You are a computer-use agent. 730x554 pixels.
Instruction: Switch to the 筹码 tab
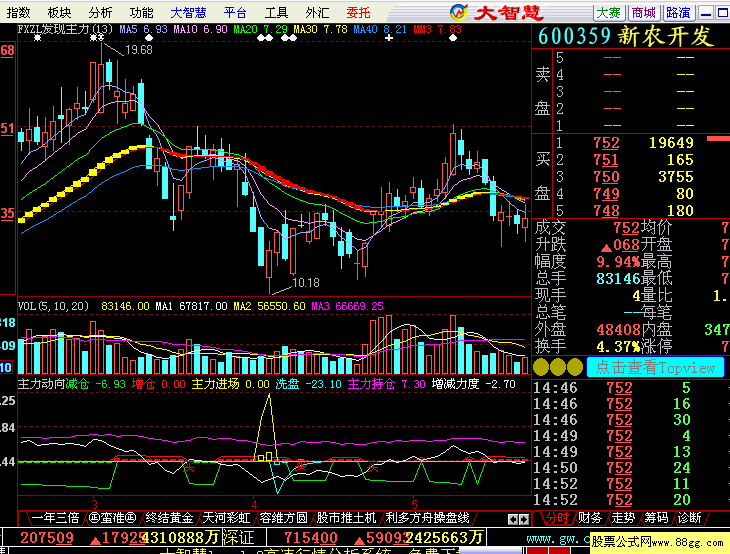(656, 518)
